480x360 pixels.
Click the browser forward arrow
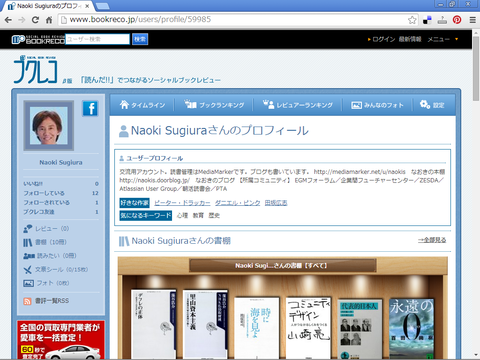[x=22, y=20]
